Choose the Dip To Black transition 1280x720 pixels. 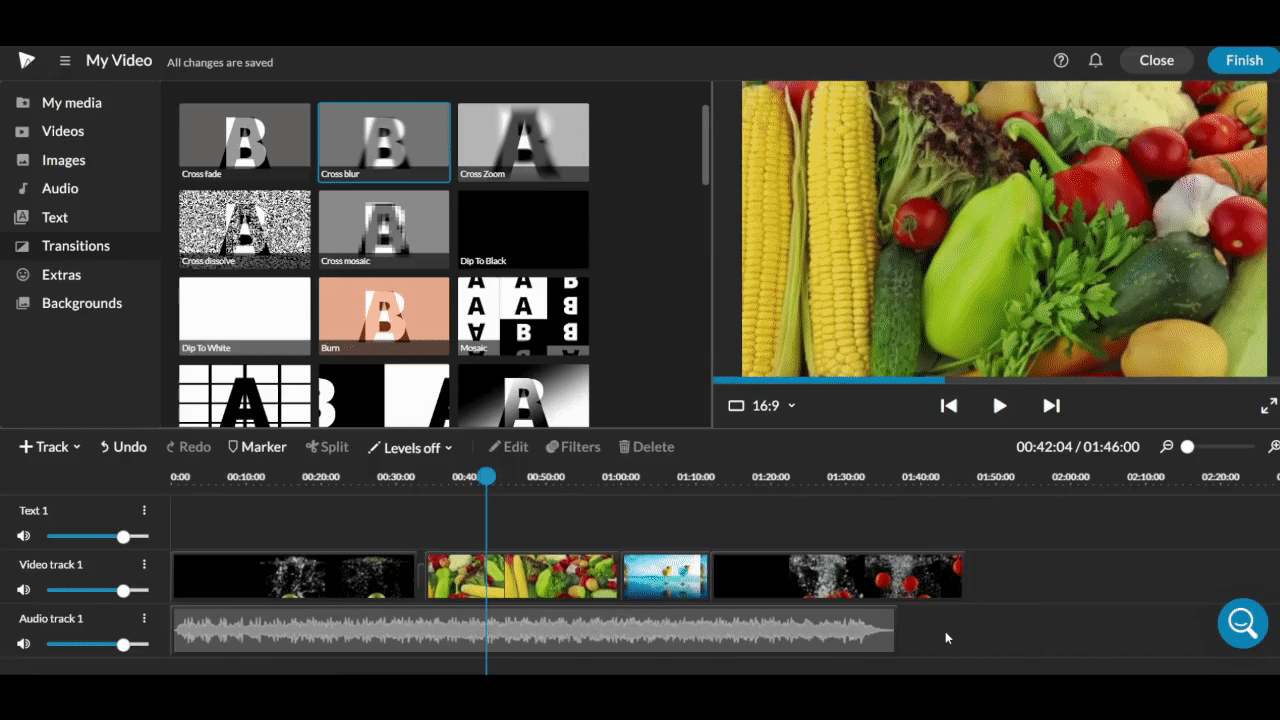(523, 229)
